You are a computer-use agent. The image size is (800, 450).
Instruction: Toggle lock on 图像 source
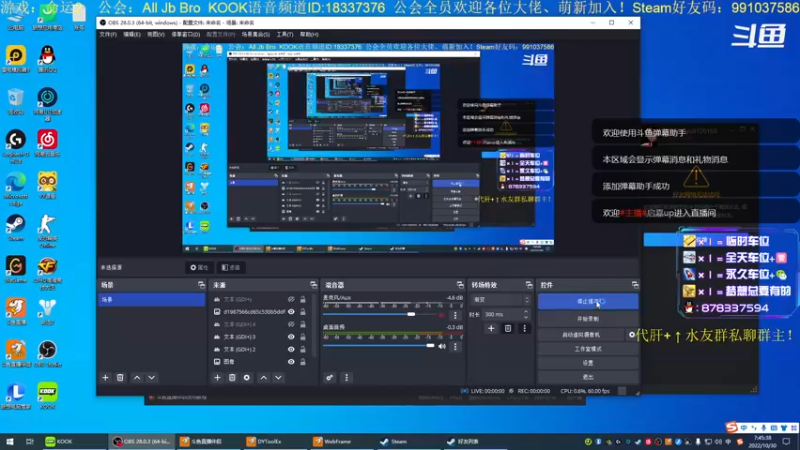303,362
